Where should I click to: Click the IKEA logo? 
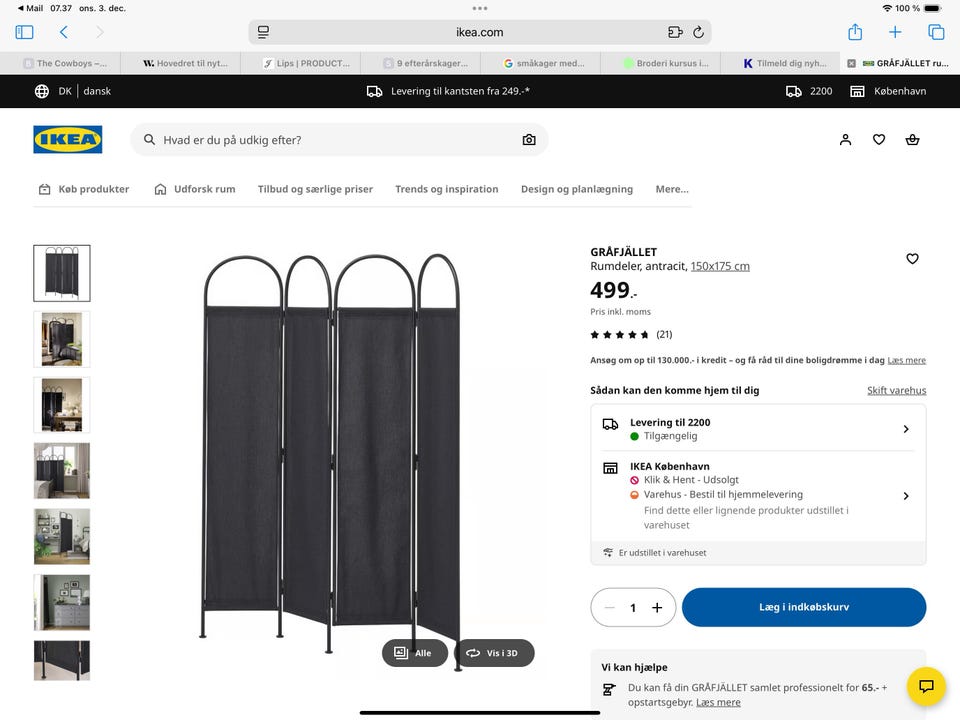68,140
